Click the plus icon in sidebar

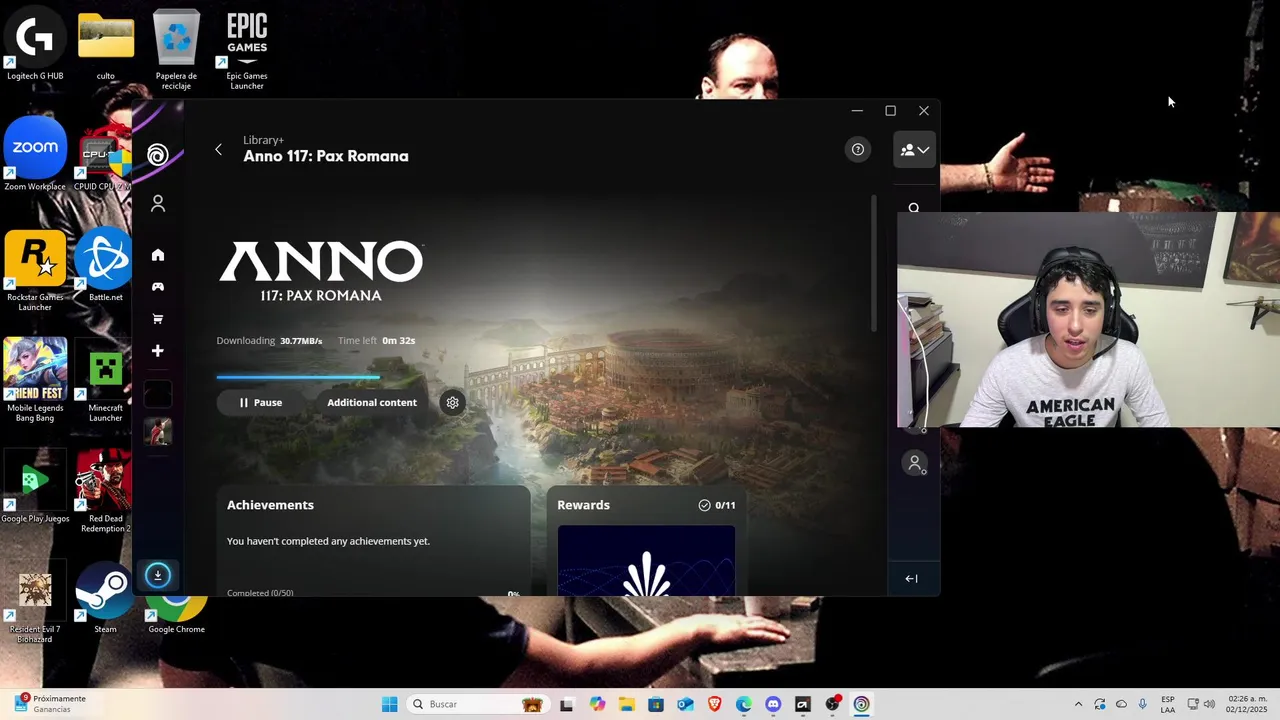[157, 351]
